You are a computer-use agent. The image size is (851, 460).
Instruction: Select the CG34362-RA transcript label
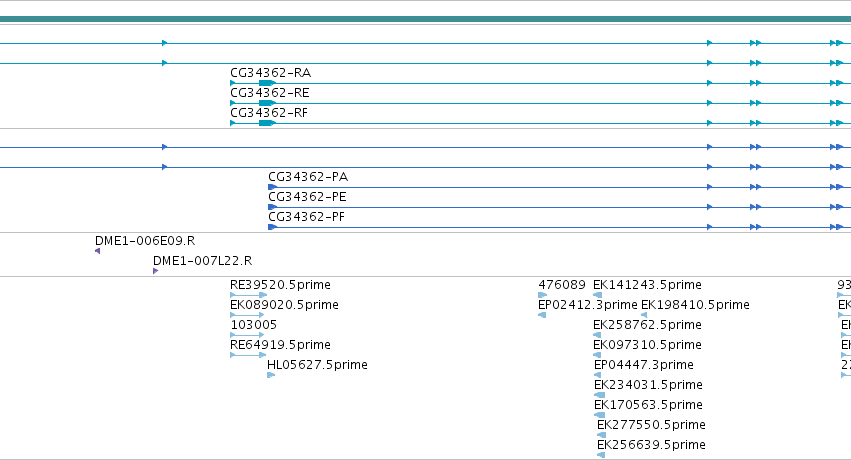(x=270, y=73)
